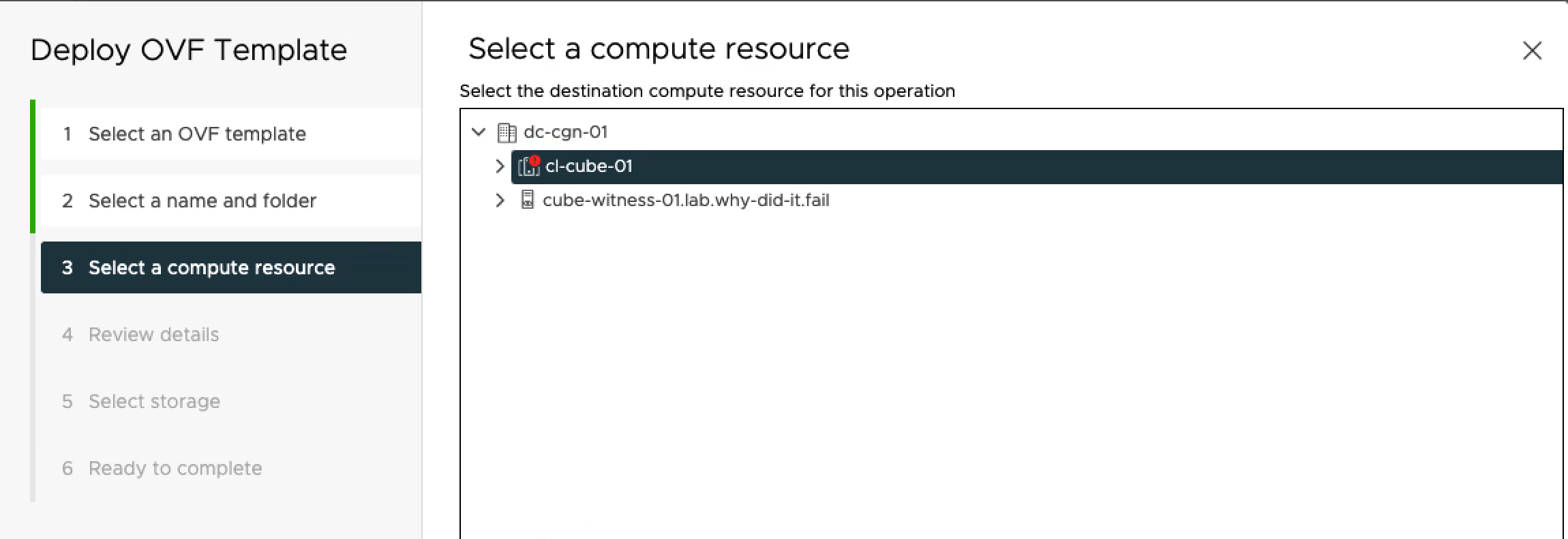1568x539 pixels.
Task: Return to step 2 Select a name and folder
Action: [x=202, y=201]
